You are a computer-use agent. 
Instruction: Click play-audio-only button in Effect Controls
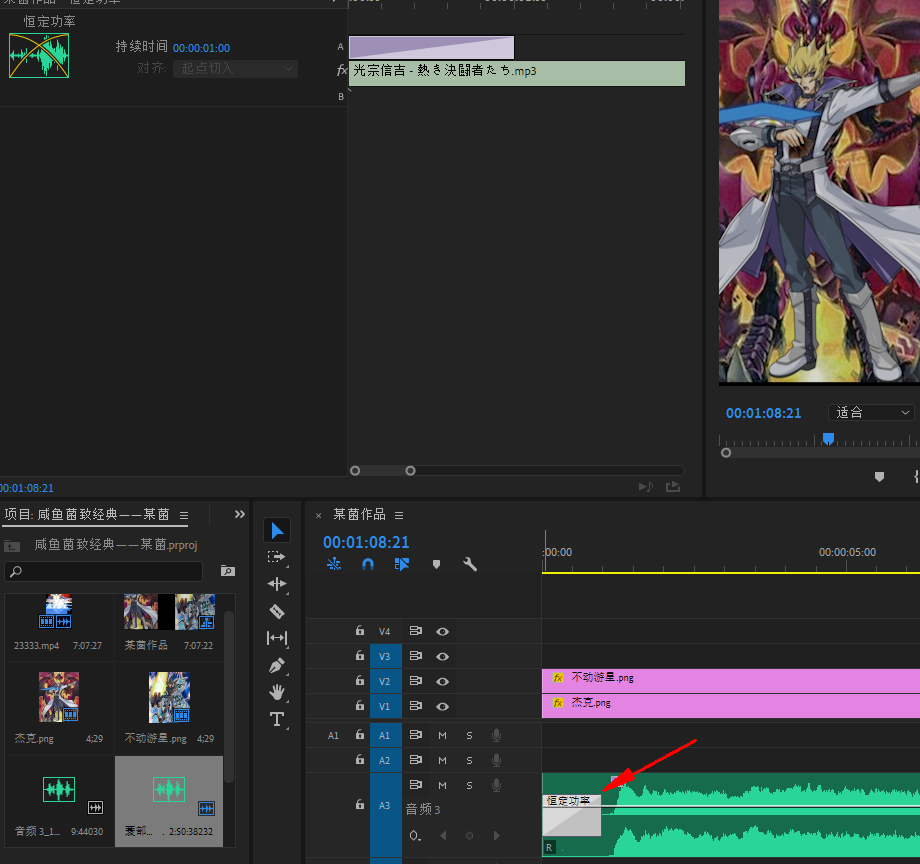645,487
